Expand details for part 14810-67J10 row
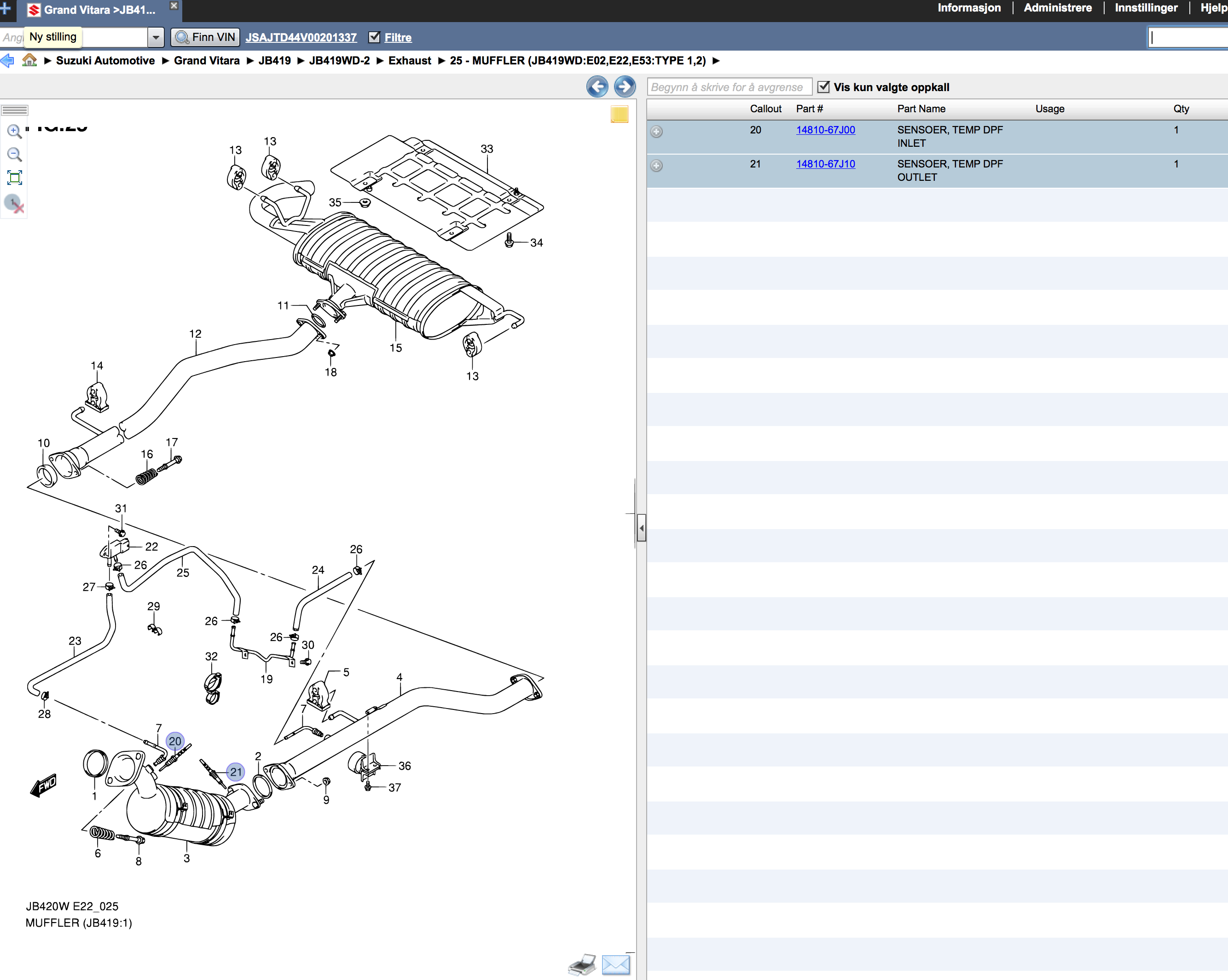This screenshot has width=1228, height=980. [656, 166]
